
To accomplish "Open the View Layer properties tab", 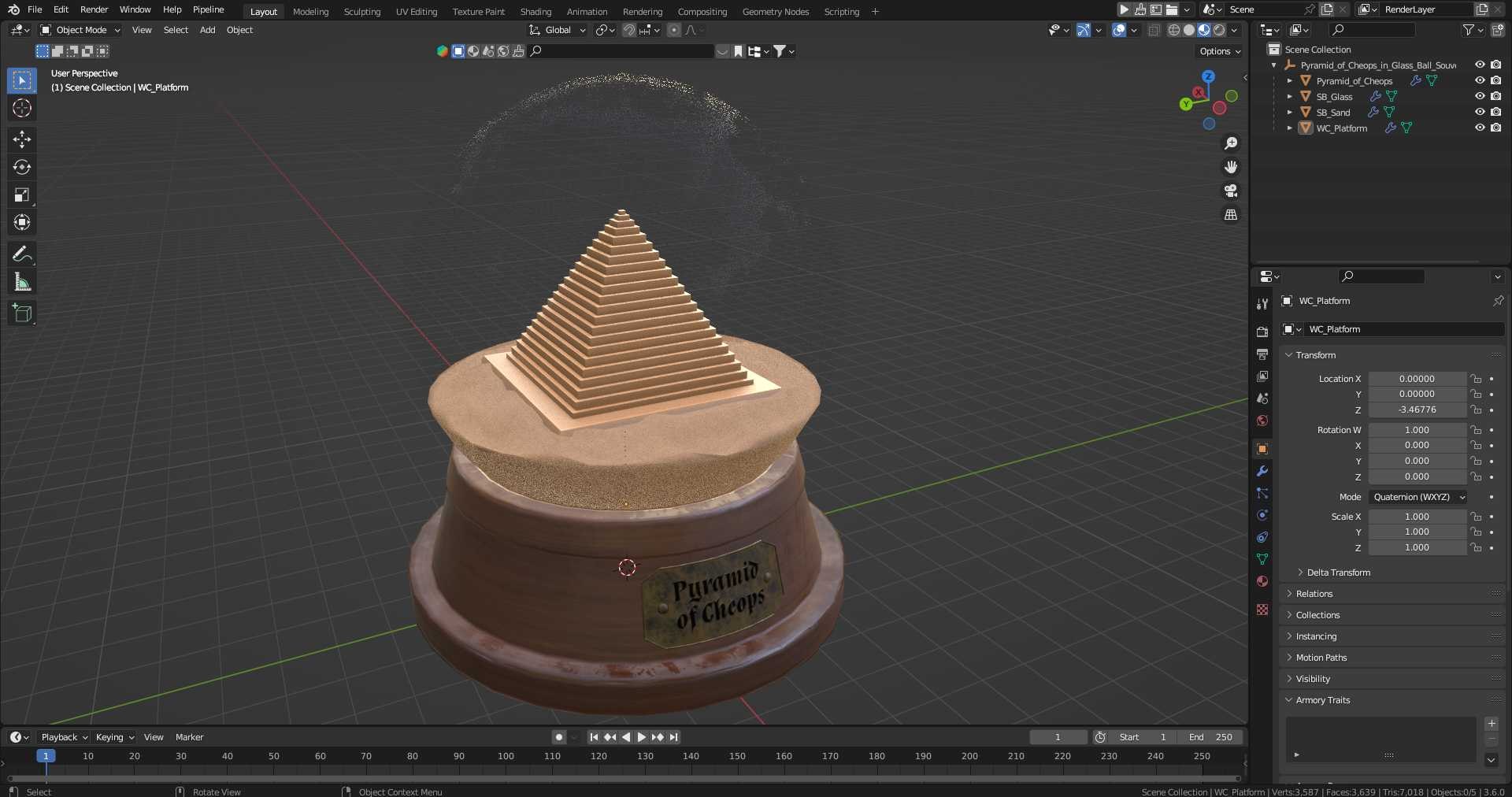I will coord(1262,376).
